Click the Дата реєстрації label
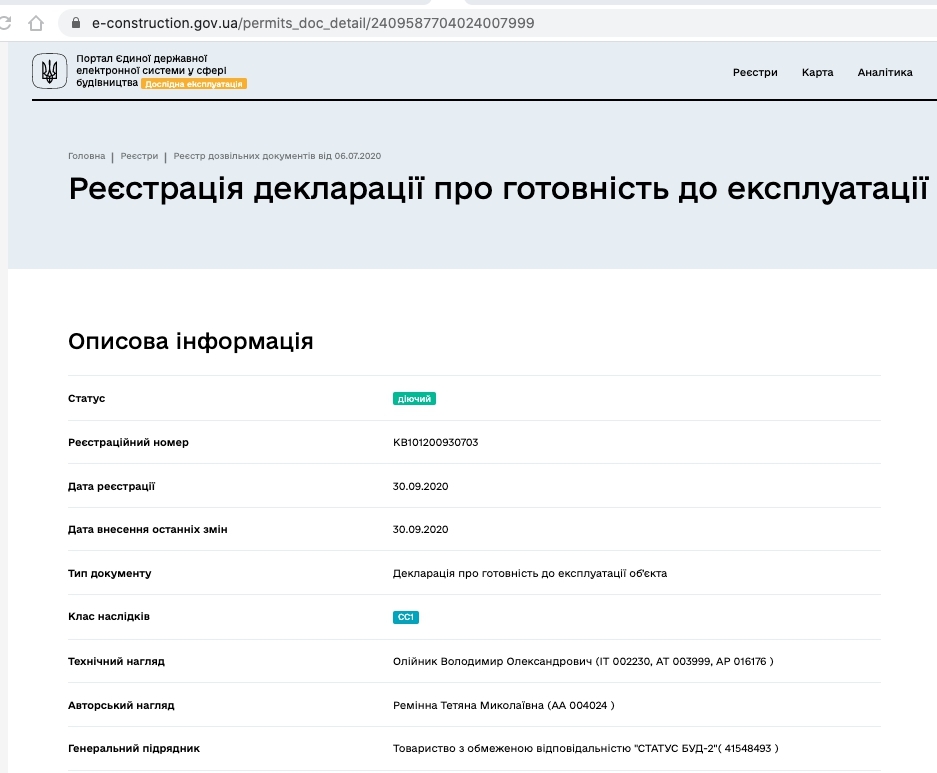937x773 pixels. click(x=111, y=486)
